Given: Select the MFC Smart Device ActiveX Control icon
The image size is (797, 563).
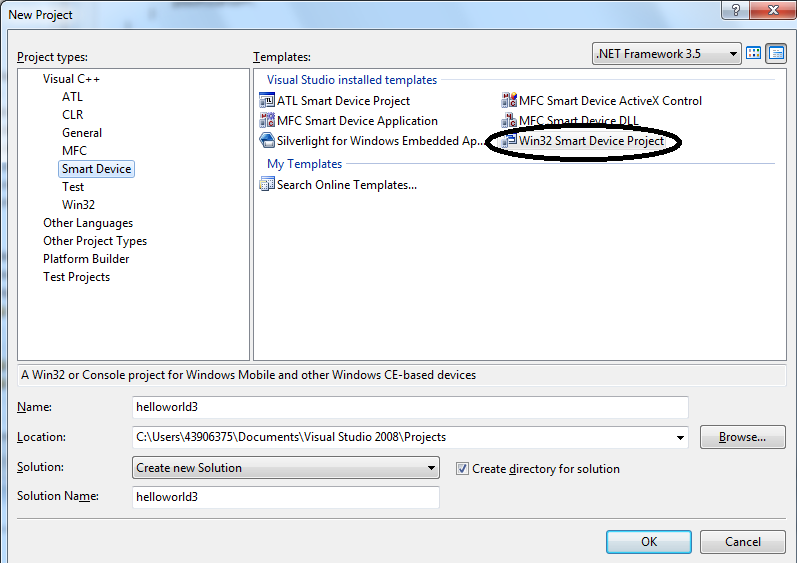Looking at the screenshot, I should pyautogui.click(x=509, y=101).
